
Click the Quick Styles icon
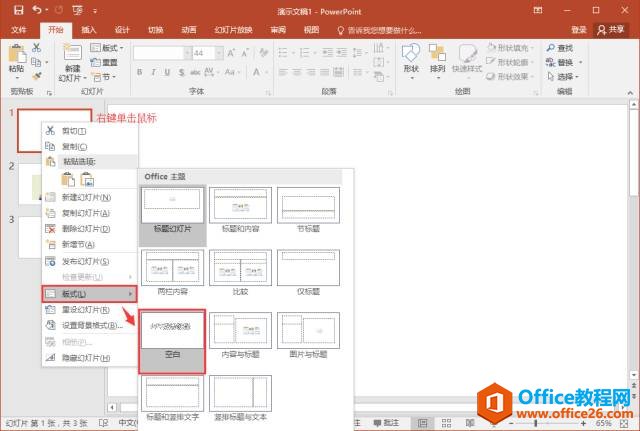coord(467,53)
